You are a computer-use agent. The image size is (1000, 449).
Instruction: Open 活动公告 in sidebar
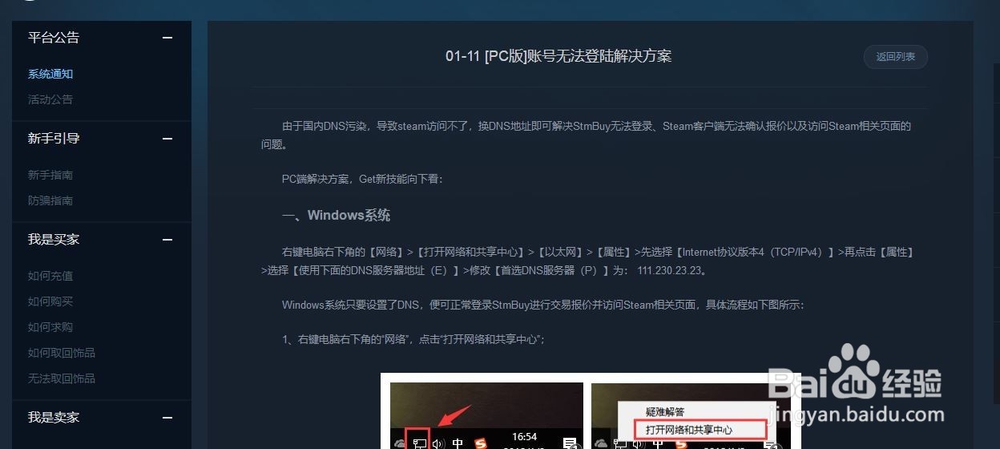(50, 99)
